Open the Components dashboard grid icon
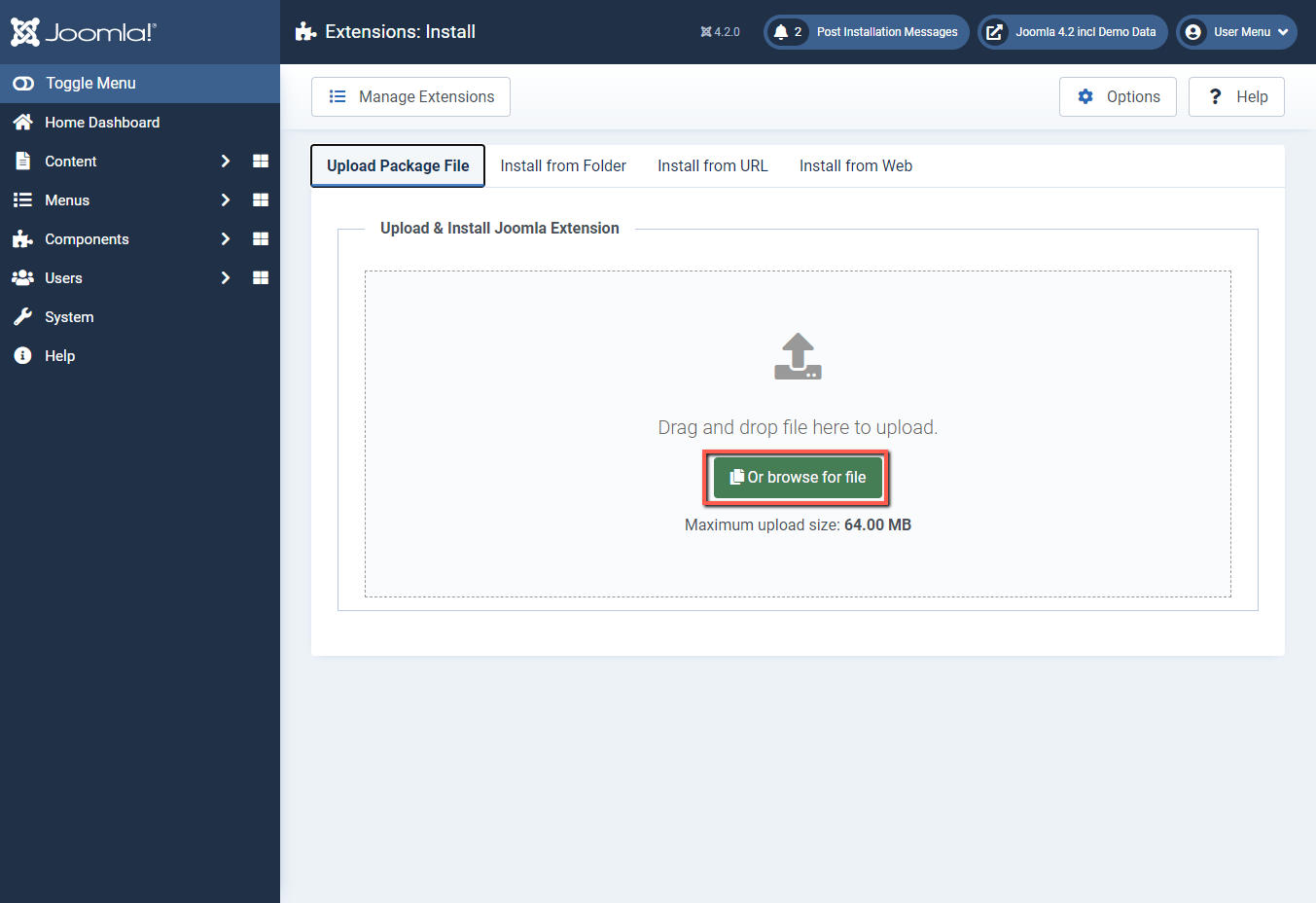1316x903 pixels. (260, 238)
